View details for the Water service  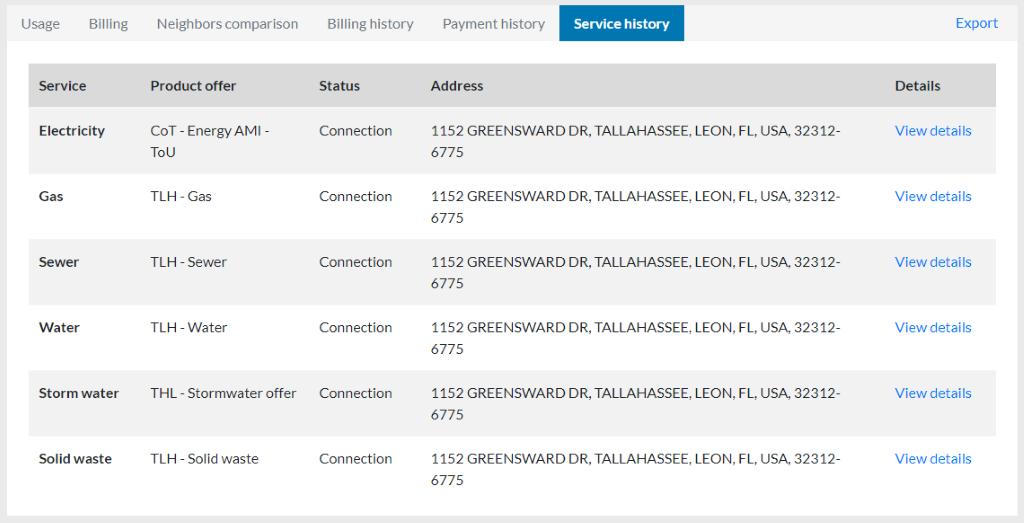pos(933,327)
